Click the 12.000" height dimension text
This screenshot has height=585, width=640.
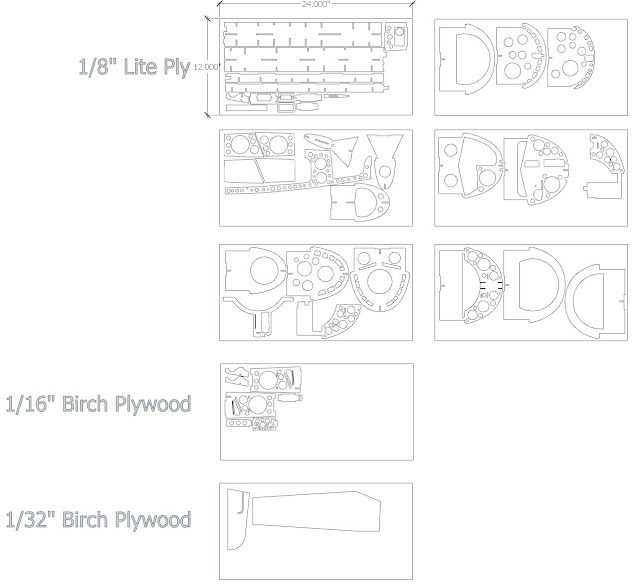tap(207, 67)
